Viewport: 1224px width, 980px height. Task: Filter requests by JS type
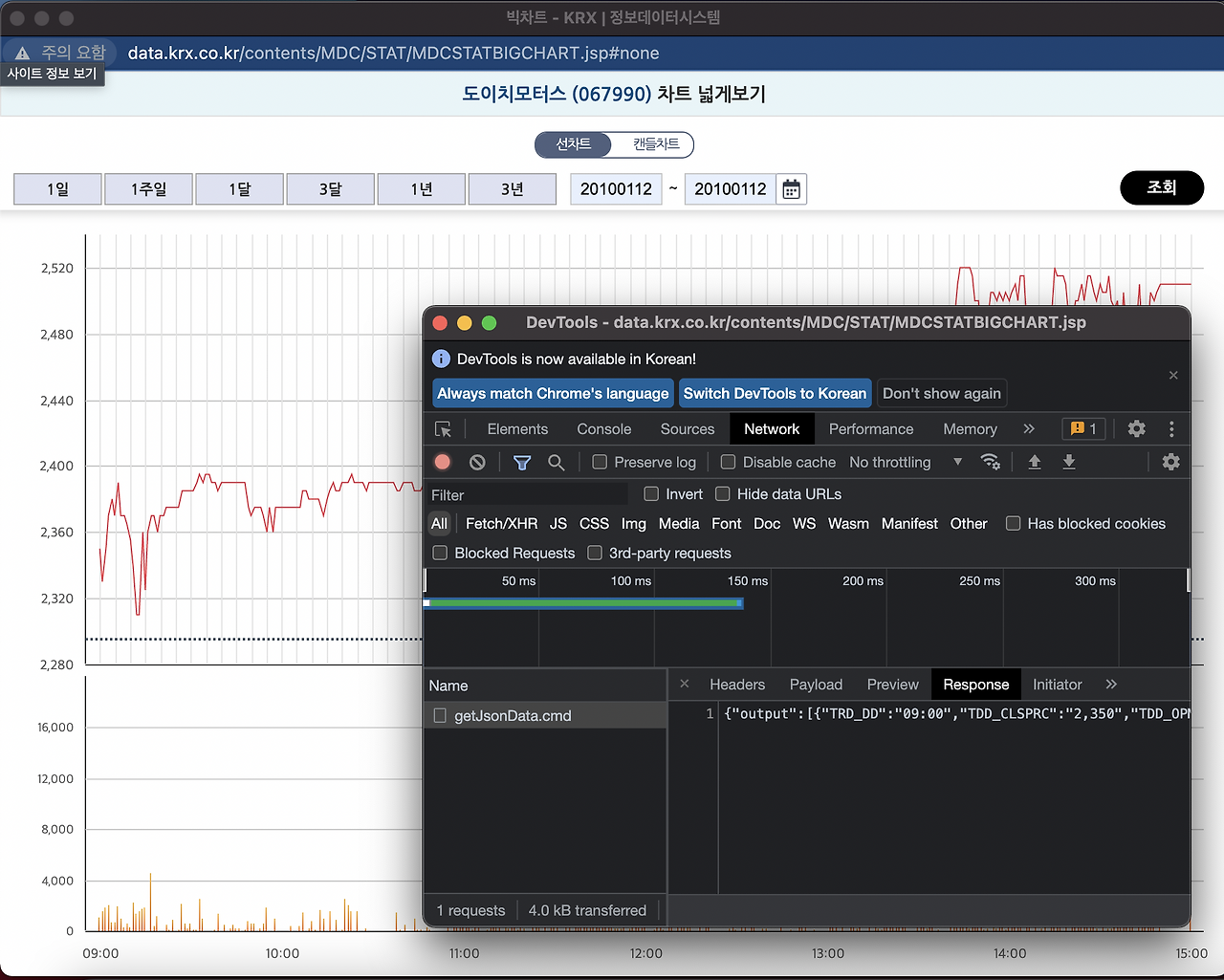point(558,523)
